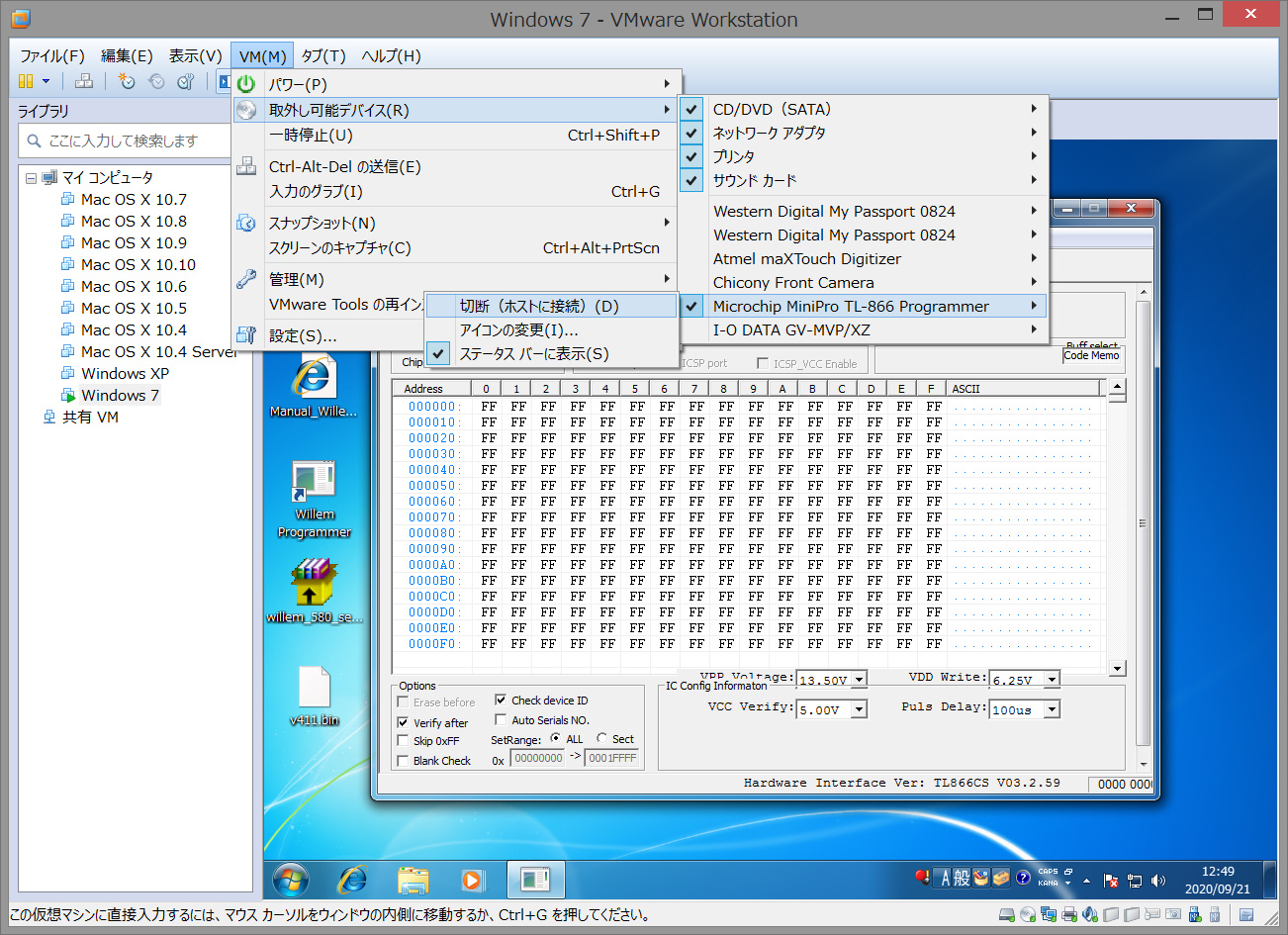The height and width of the screenshot is (935, 1288).
Task: Toggle the ICSP_VCC Enable checkbox
Action: (x=763, y=363)
